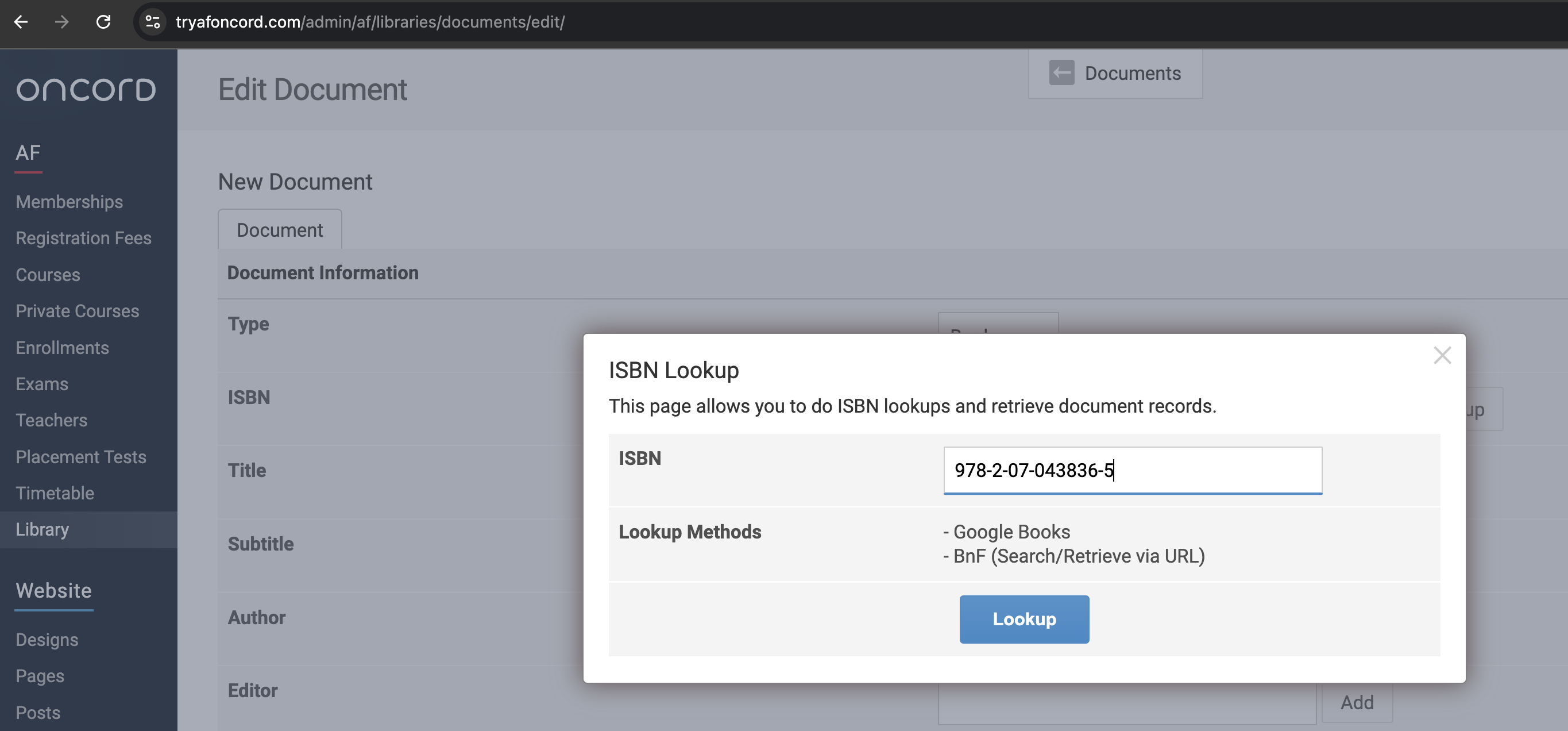
Task: Open site information icon in address bar
Action: [x=153, y=22]
